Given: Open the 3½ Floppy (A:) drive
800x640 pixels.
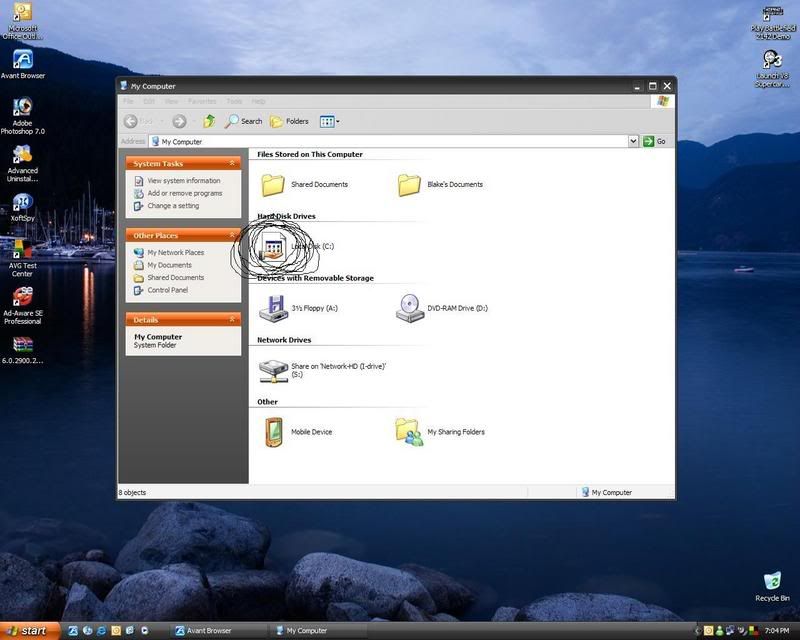Looking at the screenshot, I should [x=273, y=308].
